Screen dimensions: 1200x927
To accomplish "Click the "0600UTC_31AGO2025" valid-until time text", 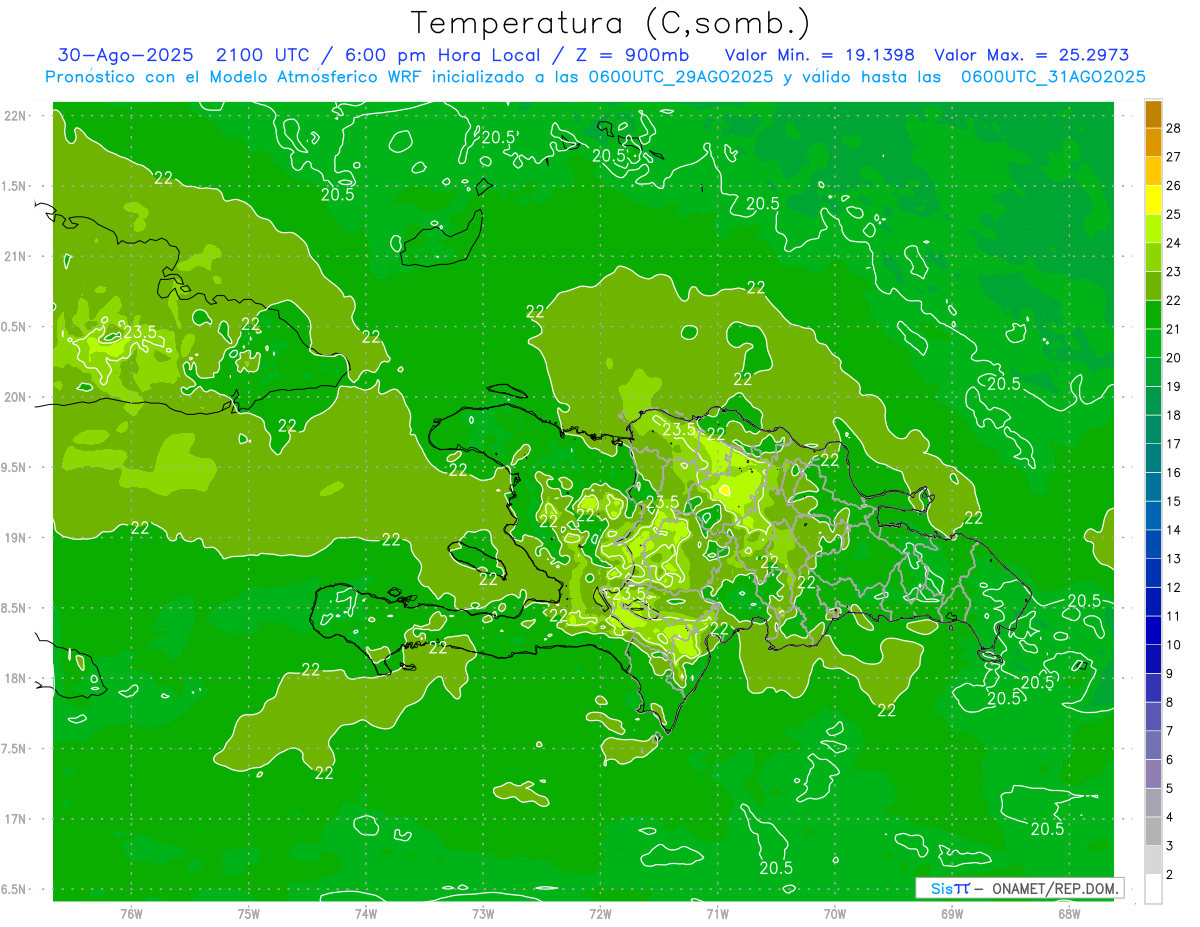I will [x=1052, y=77].
